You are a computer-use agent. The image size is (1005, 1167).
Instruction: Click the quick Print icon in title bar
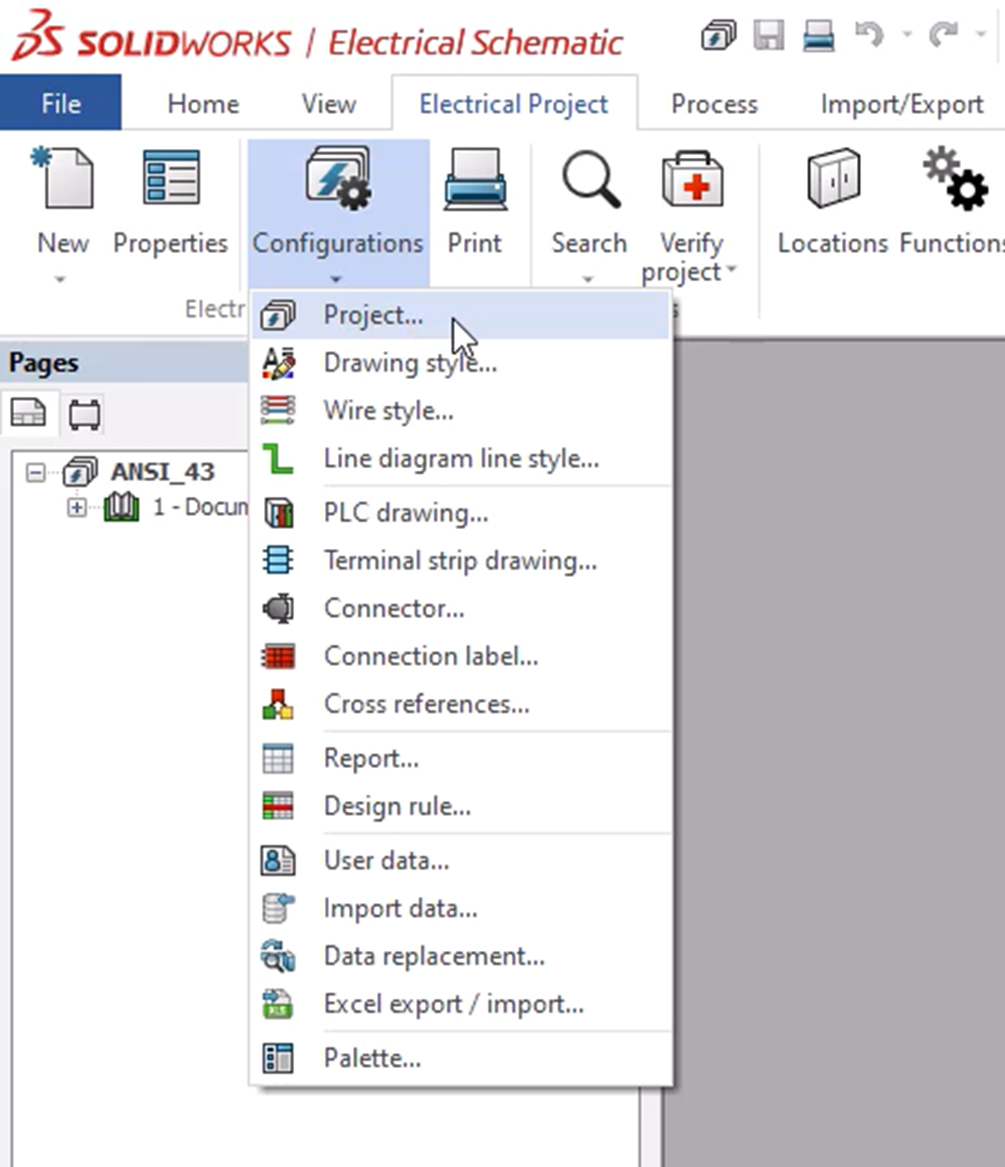tap(818, 35)
